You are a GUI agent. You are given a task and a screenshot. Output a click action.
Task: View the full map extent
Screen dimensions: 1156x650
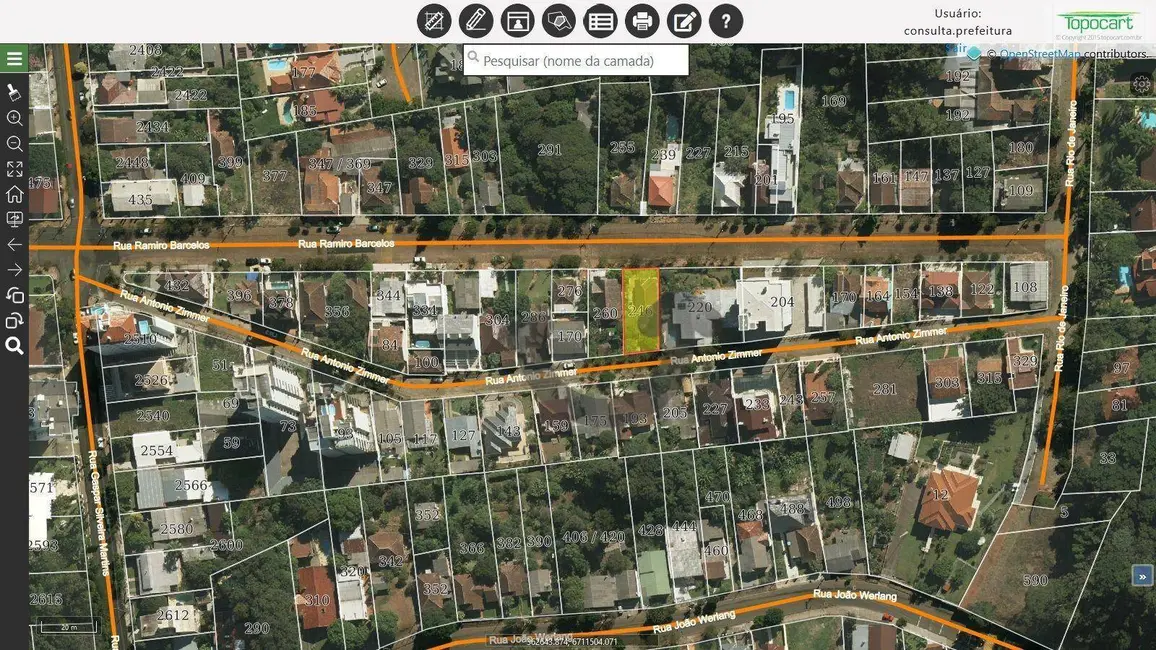(14, 168)
